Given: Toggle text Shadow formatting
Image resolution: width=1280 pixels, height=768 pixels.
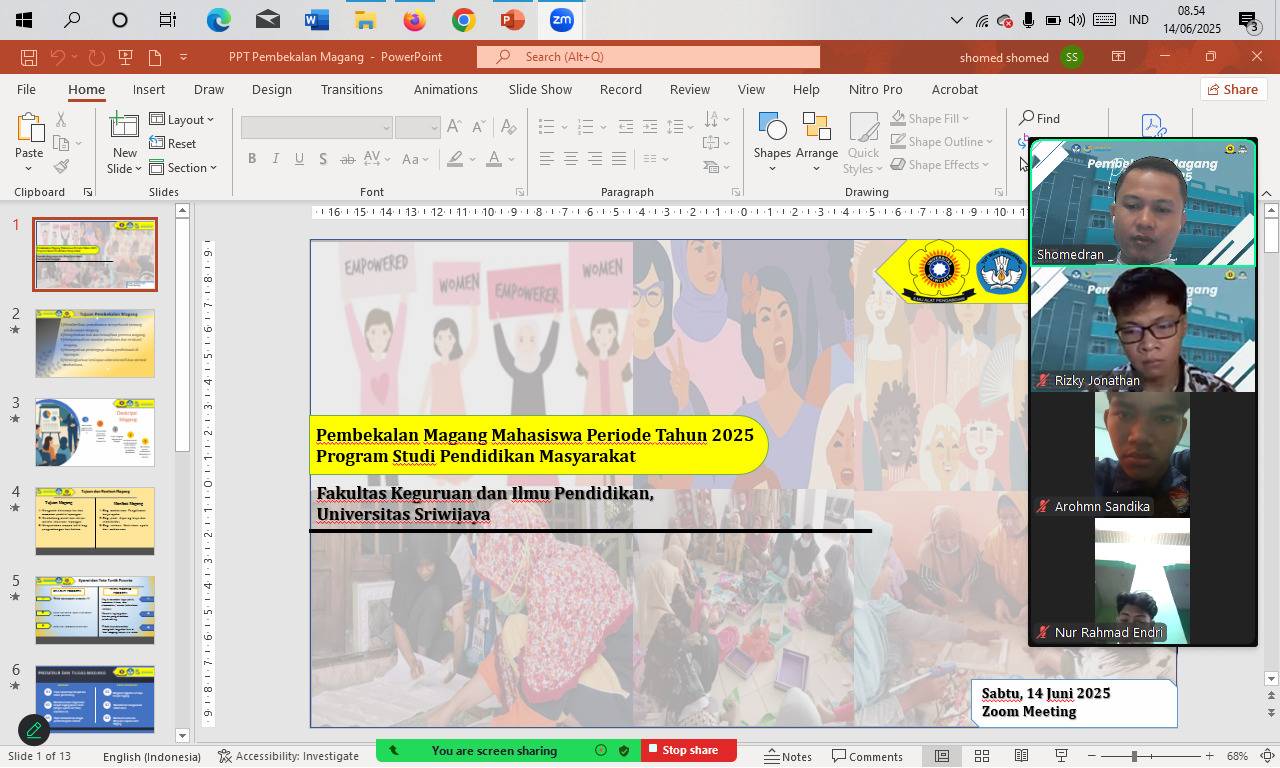Looking at the screenshot, I should pos(323,159).
